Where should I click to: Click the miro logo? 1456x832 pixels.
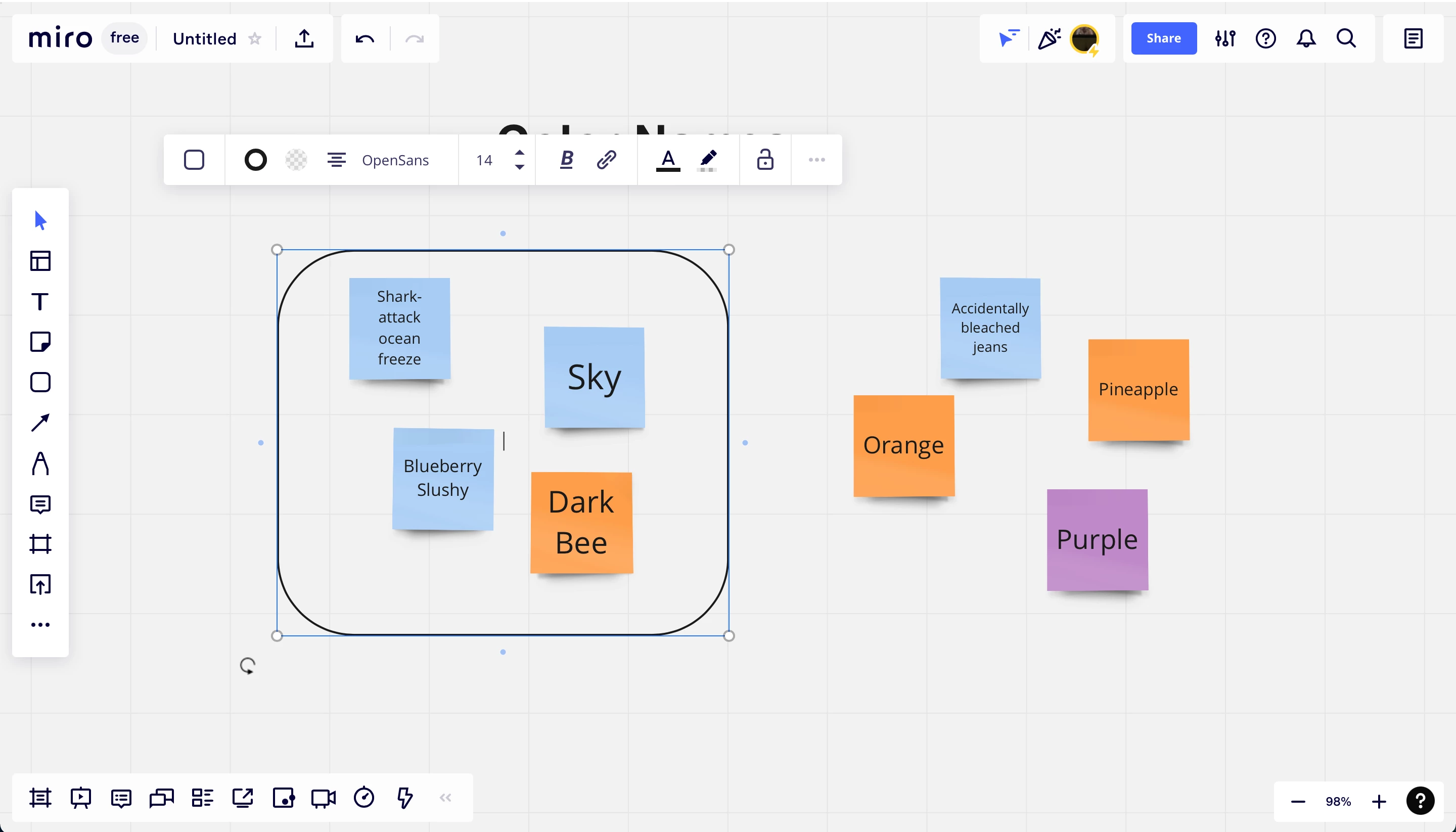[x=61, y=38]
